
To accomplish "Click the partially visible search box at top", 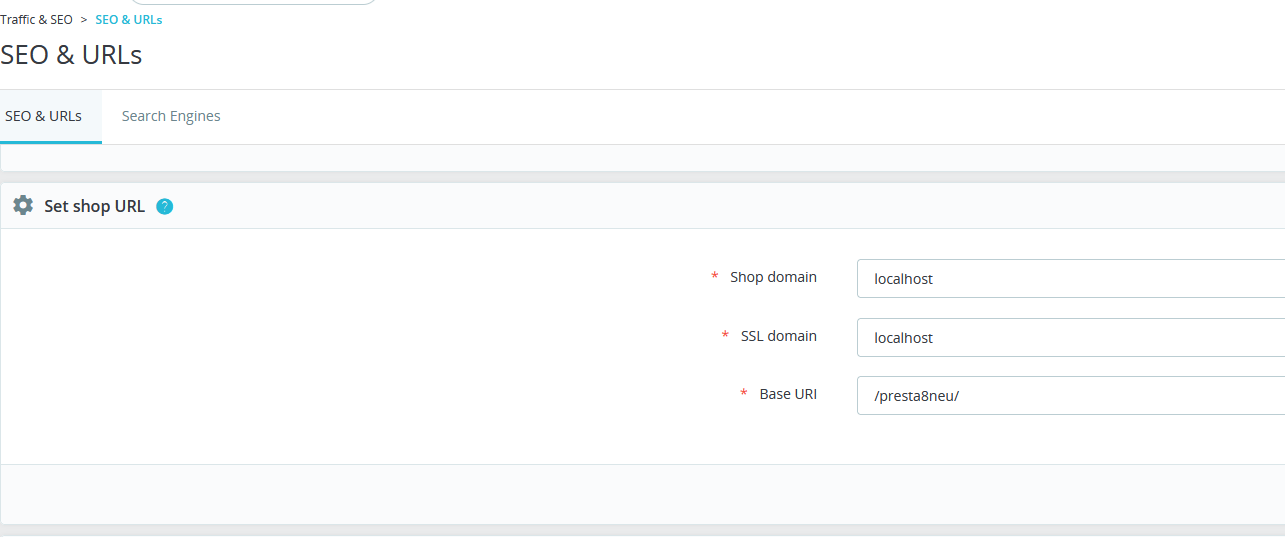I will click(254, 2).
